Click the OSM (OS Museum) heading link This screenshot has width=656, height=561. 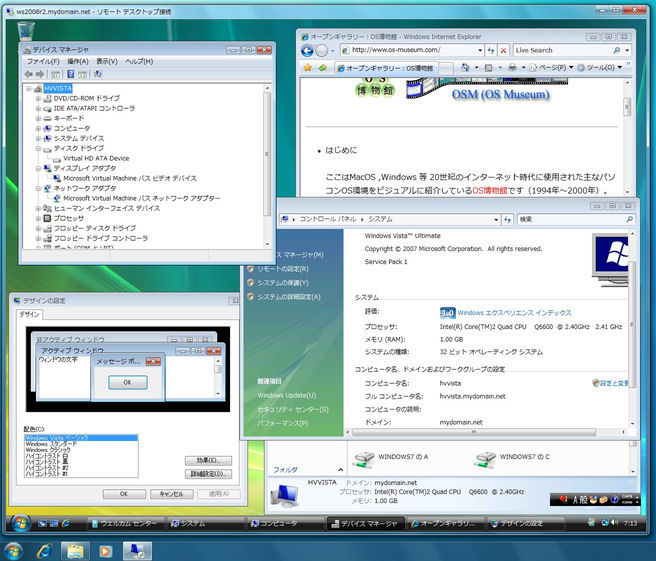tap(500, 95)
